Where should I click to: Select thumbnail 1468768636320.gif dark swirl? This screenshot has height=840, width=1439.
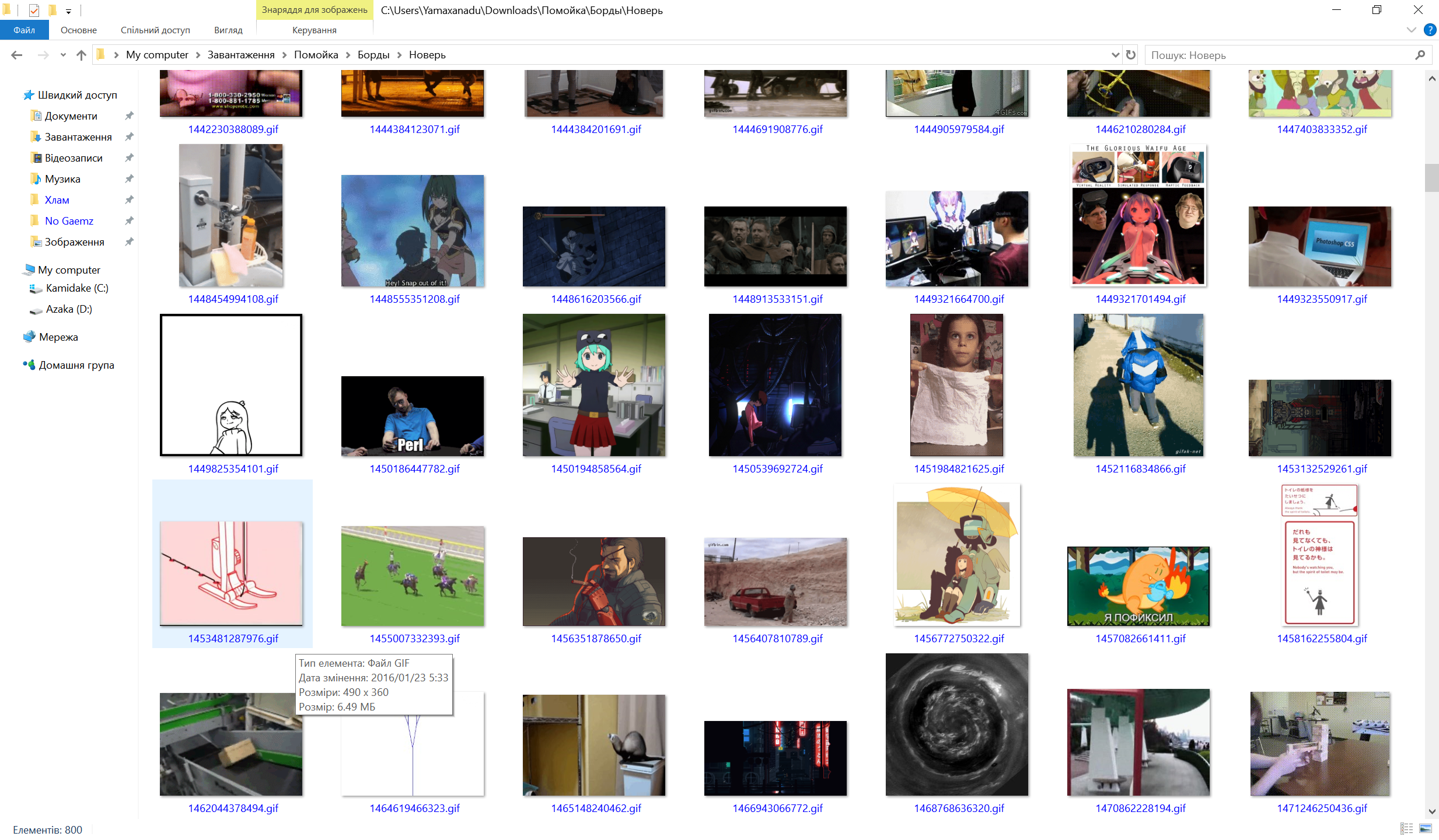pyautogui.click(x=957, y=724)
